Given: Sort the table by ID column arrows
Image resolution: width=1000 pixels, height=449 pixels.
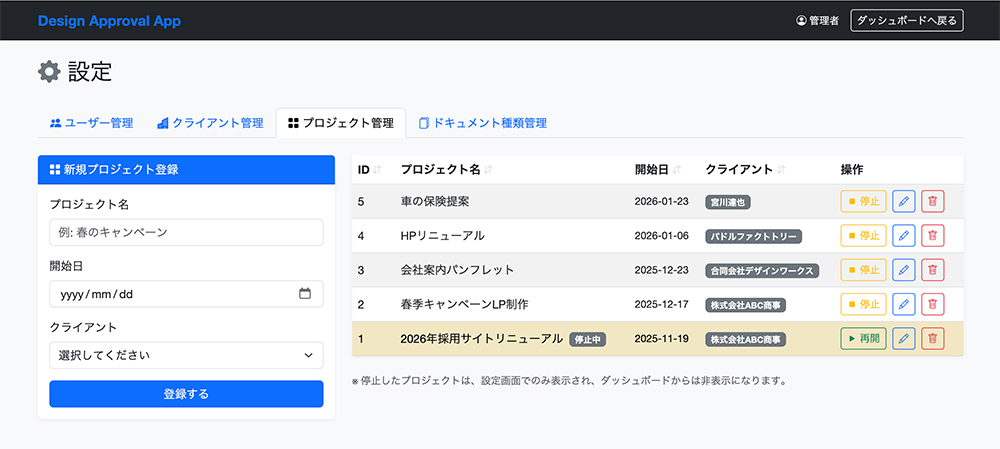Looking at the screenshot, I should coord(377,170).
